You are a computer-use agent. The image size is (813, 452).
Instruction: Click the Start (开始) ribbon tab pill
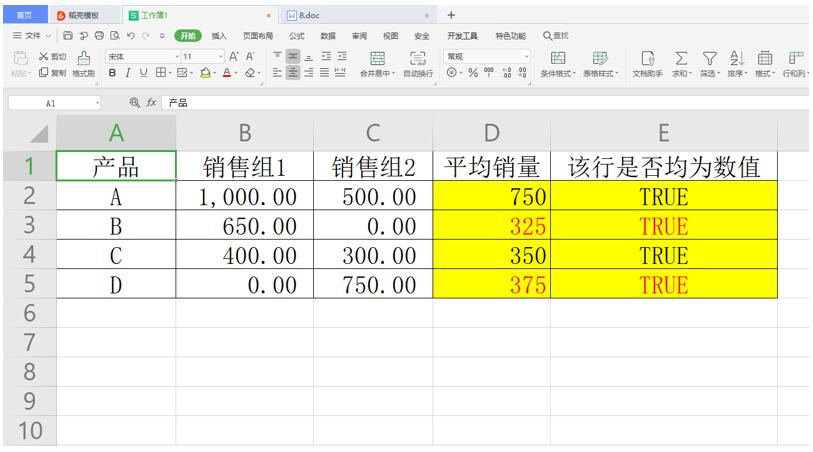point(188,36)
